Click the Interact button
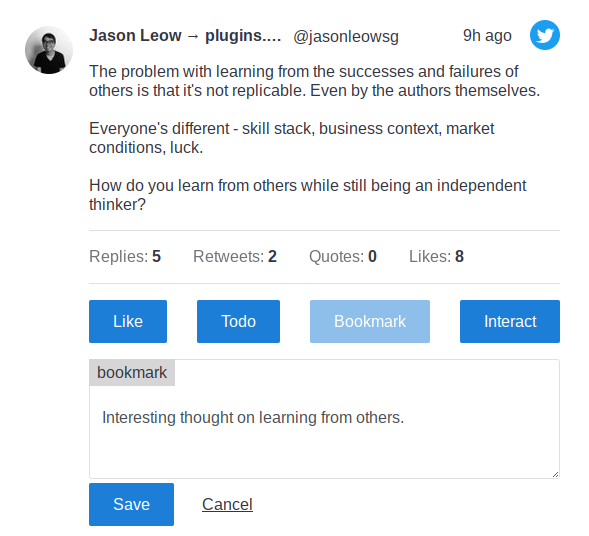The width and height of the screenshot is (589, 536). coord(510,321)
